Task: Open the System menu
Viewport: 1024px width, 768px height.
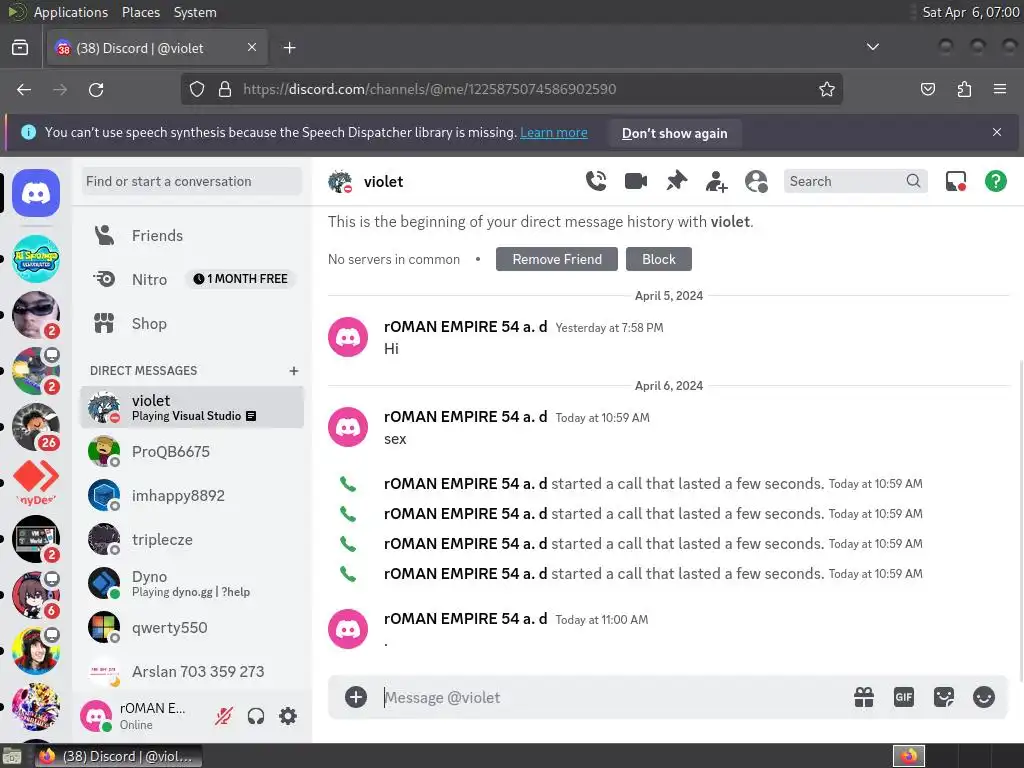Action: (195, 12)
